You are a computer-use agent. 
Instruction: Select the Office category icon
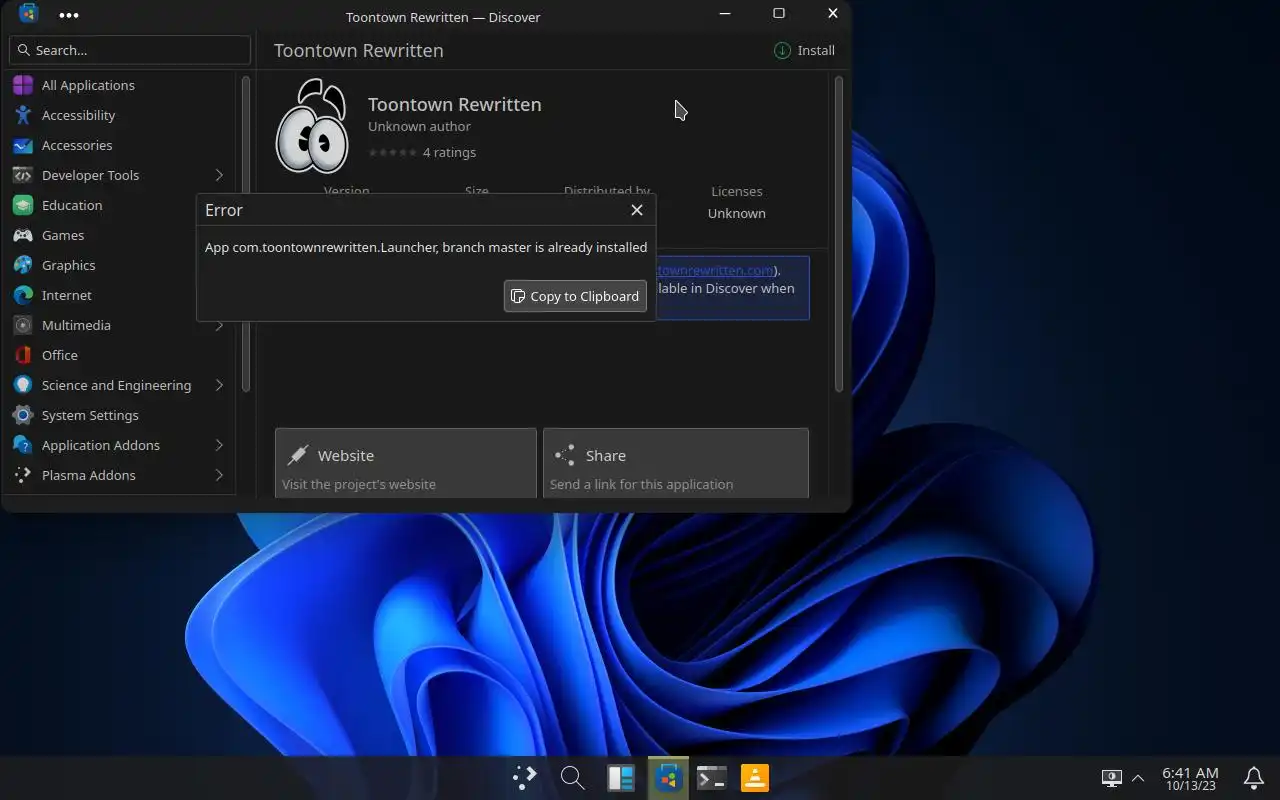point(23,355)
